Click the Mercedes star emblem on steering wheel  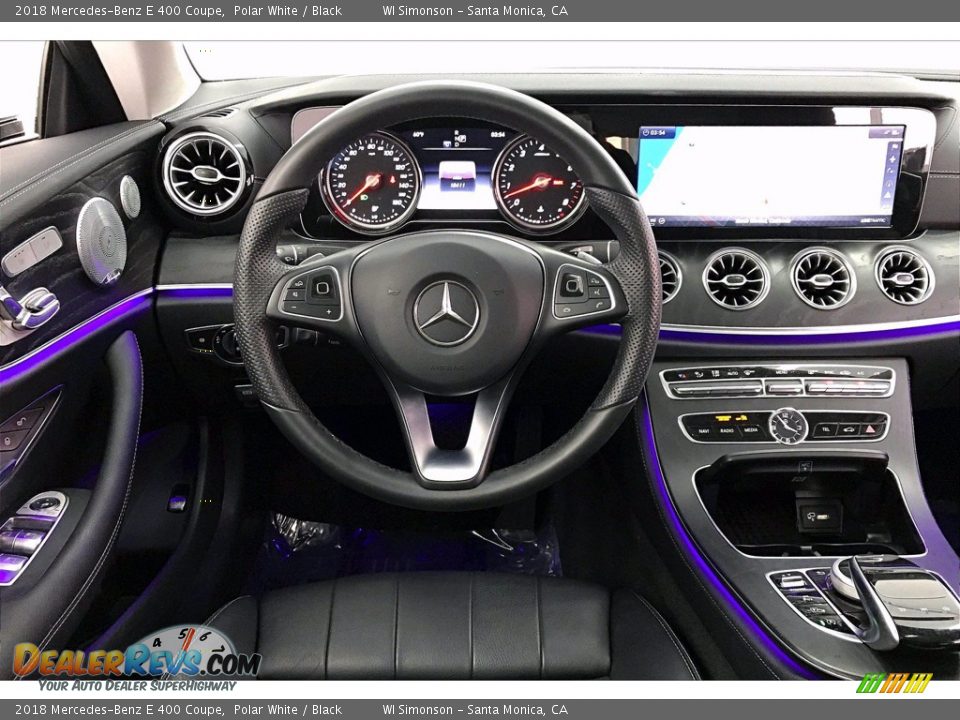click(x=446, y=313)
